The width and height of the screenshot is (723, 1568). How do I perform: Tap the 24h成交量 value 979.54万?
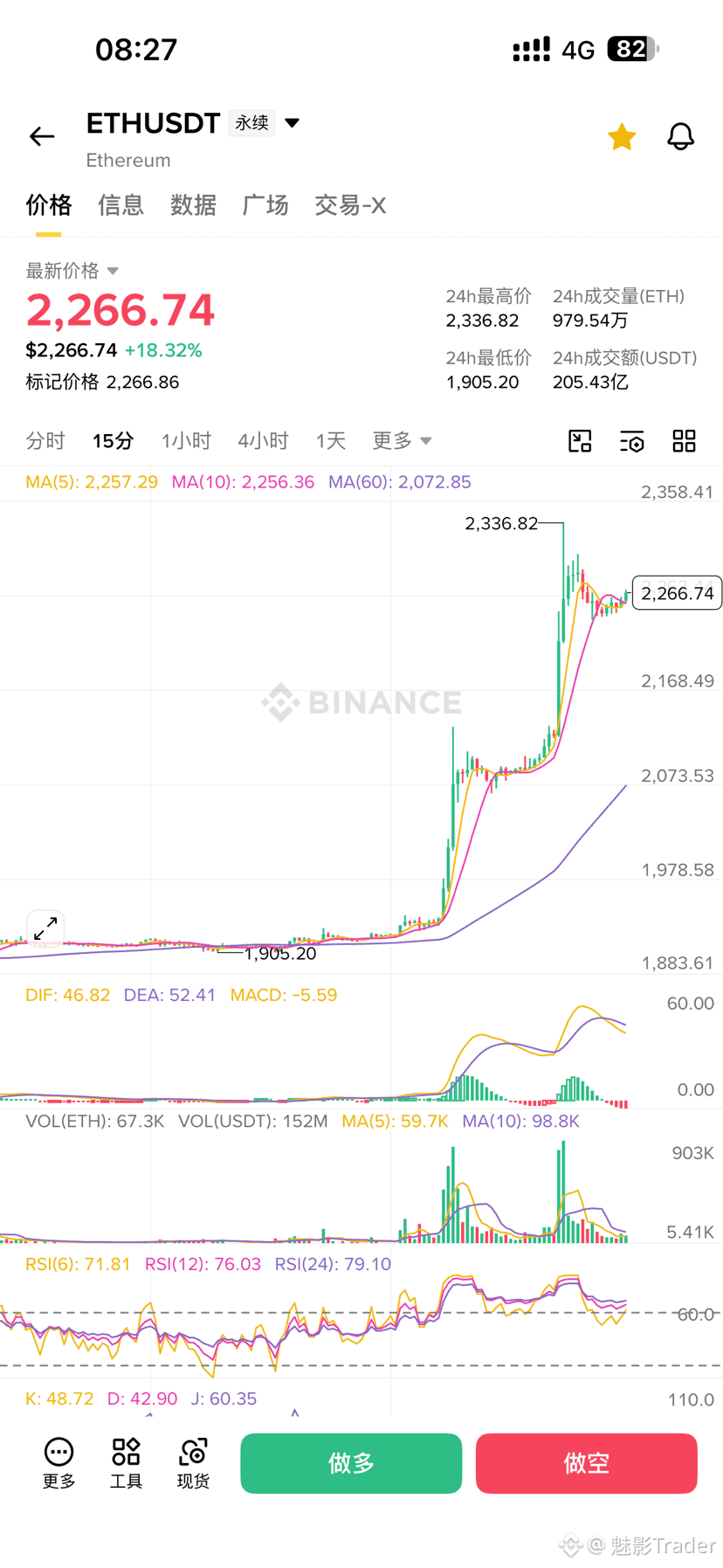[590, 321]
